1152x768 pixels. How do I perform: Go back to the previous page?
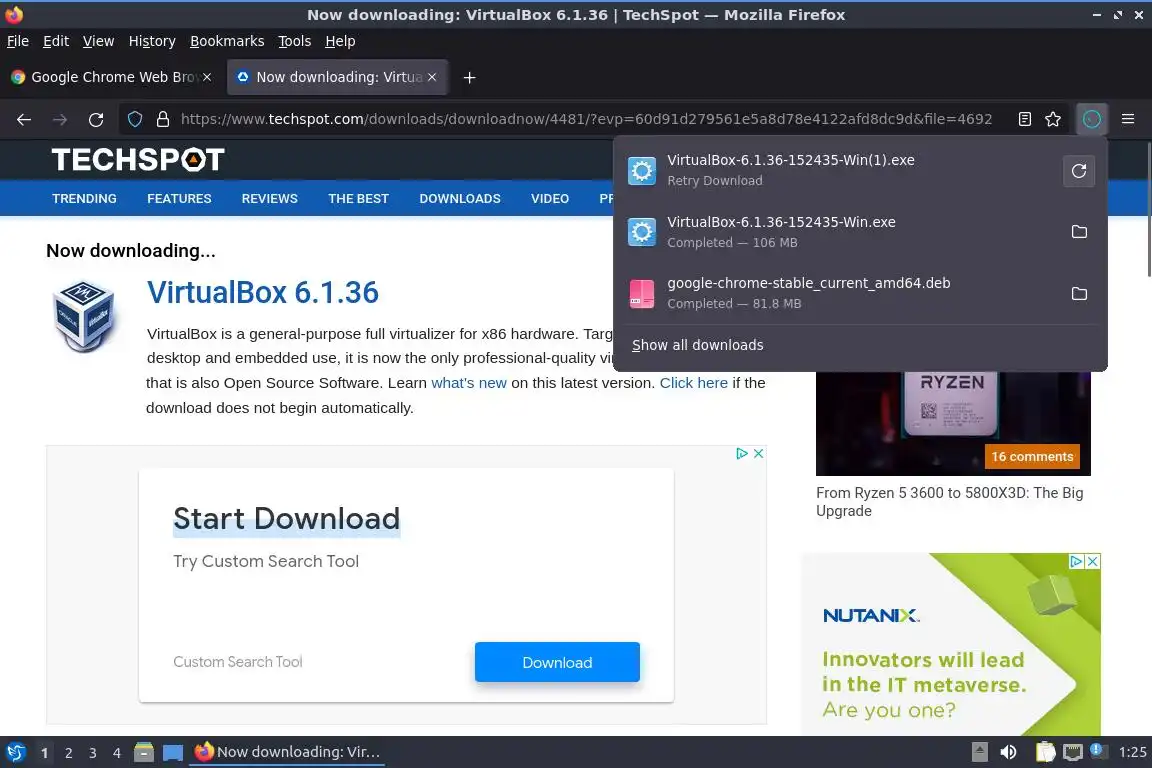coord(24,119)
